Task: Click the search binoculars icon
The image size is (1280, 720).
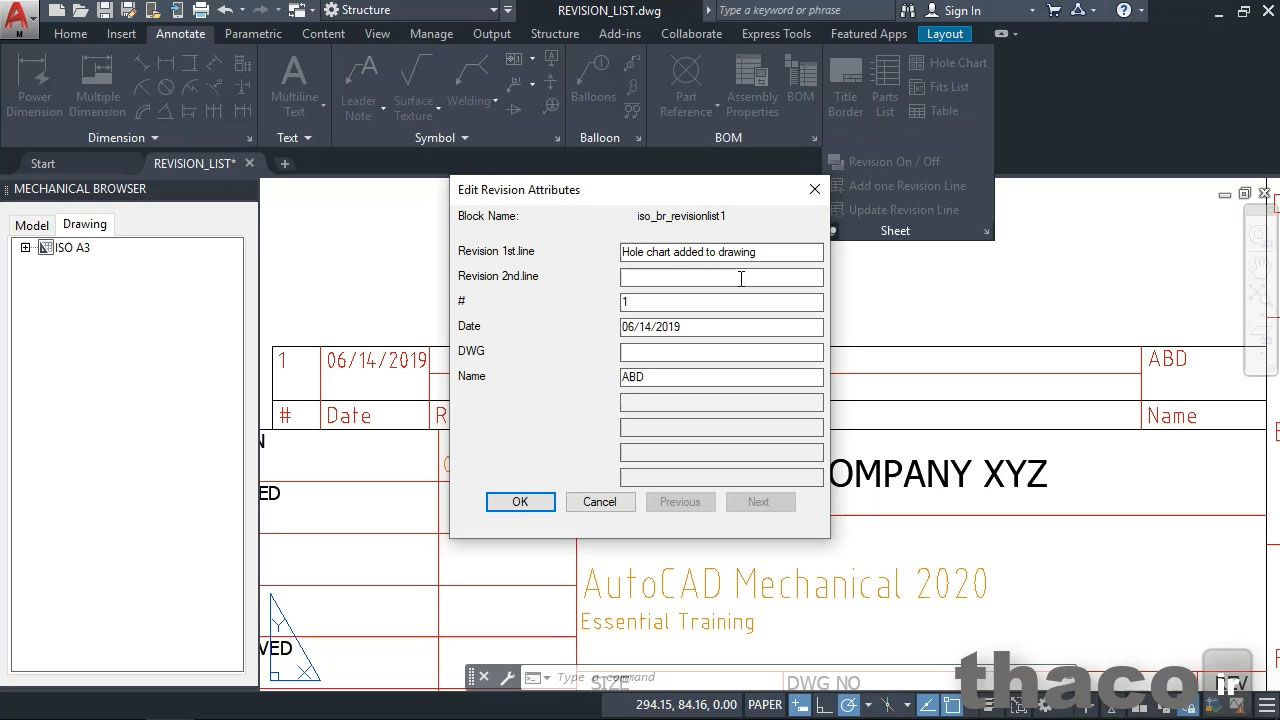Action: coord(907,10)
